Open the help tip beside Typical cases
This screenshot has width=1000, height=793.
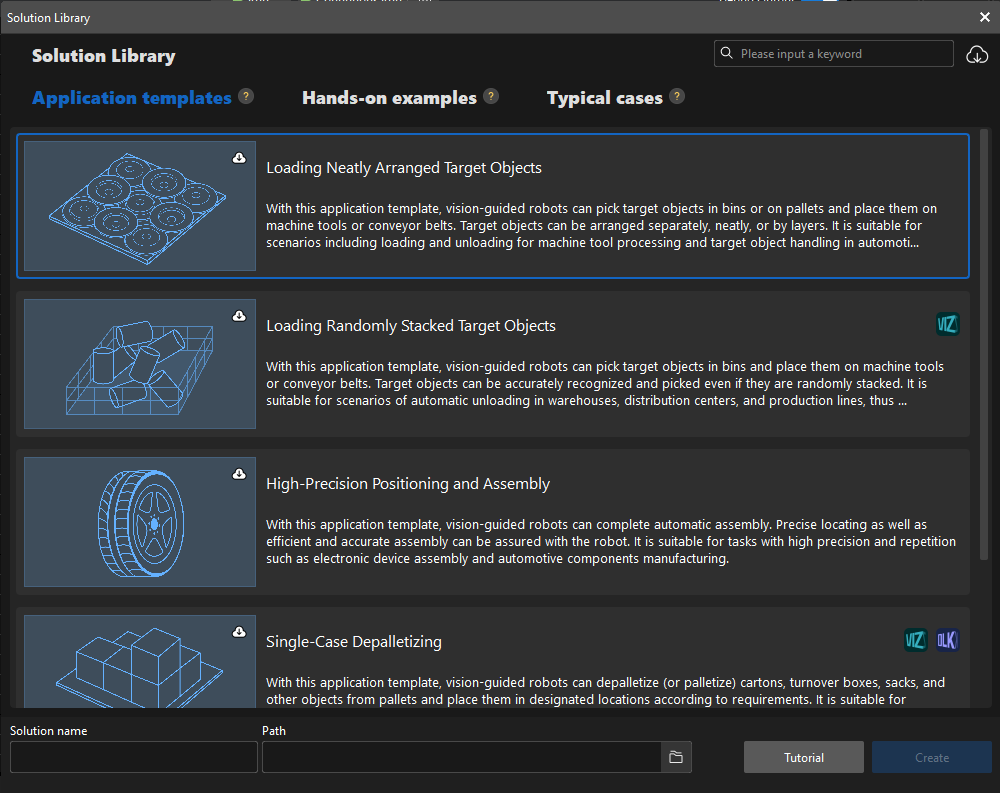pyautogui.click(x=677, y=97)
